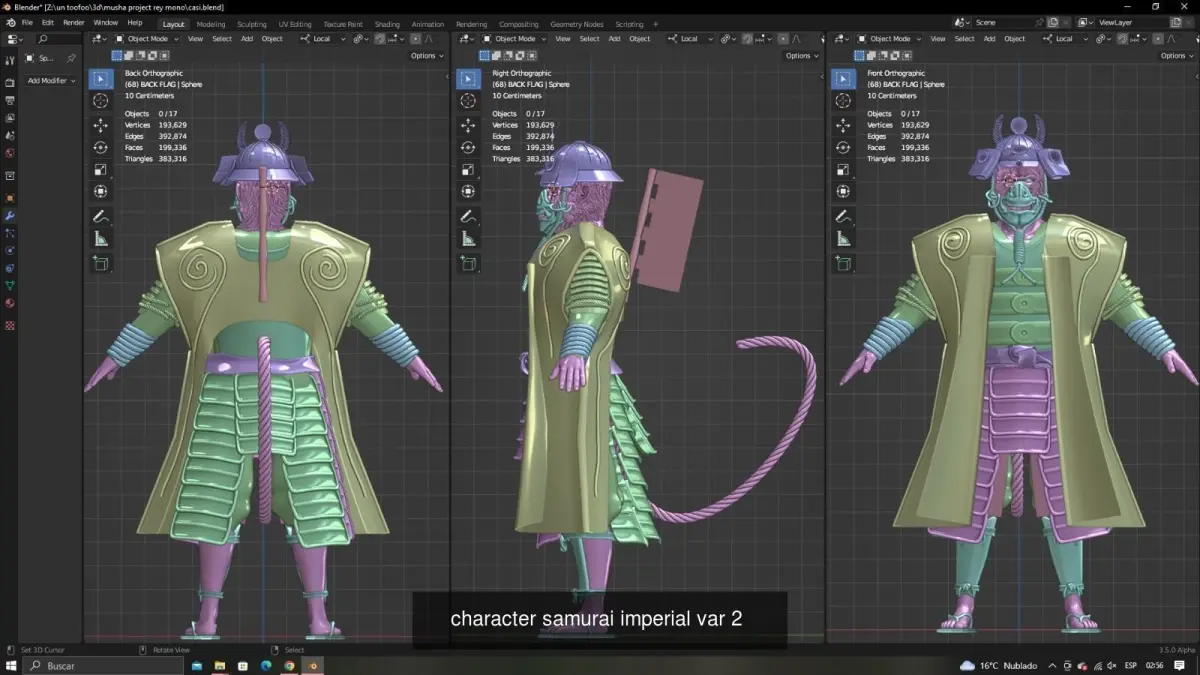Open the Tool properties tab in sidebar
The image size is (1200, 675).
coord(10,61)
